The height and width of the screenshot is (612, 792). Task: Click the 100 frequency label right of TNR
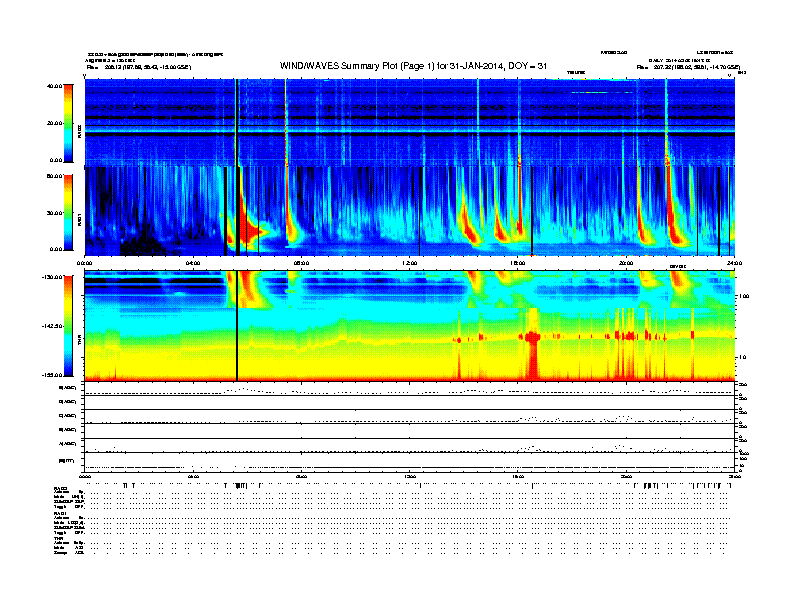tap(743, 296)
